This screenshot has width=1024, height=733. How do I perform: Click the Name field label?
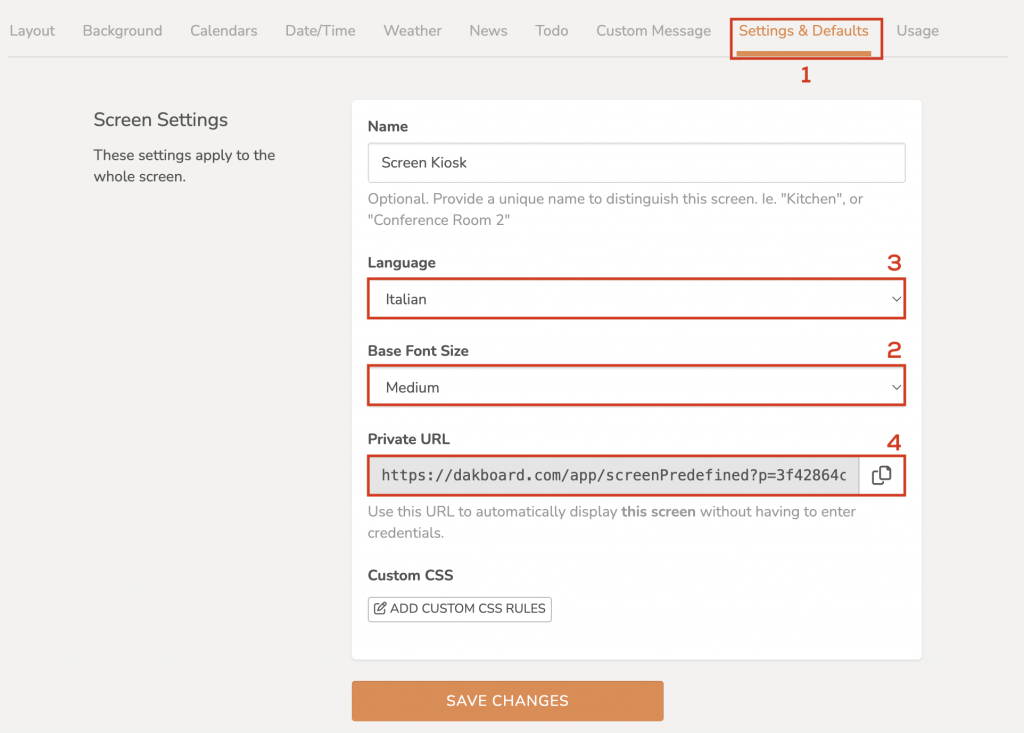pos(387,127)
